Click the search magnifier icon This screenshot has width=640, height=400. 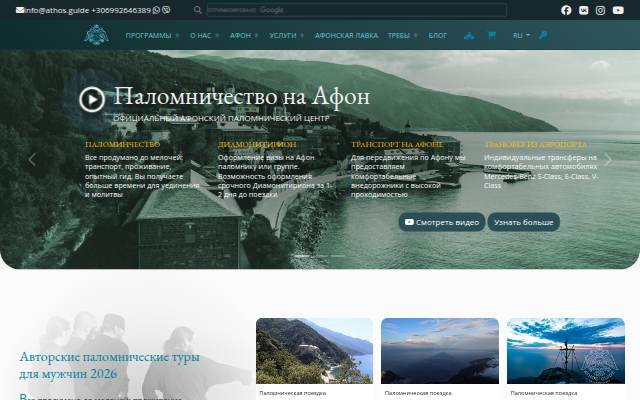pyautogui.click(x=198, y=10)
